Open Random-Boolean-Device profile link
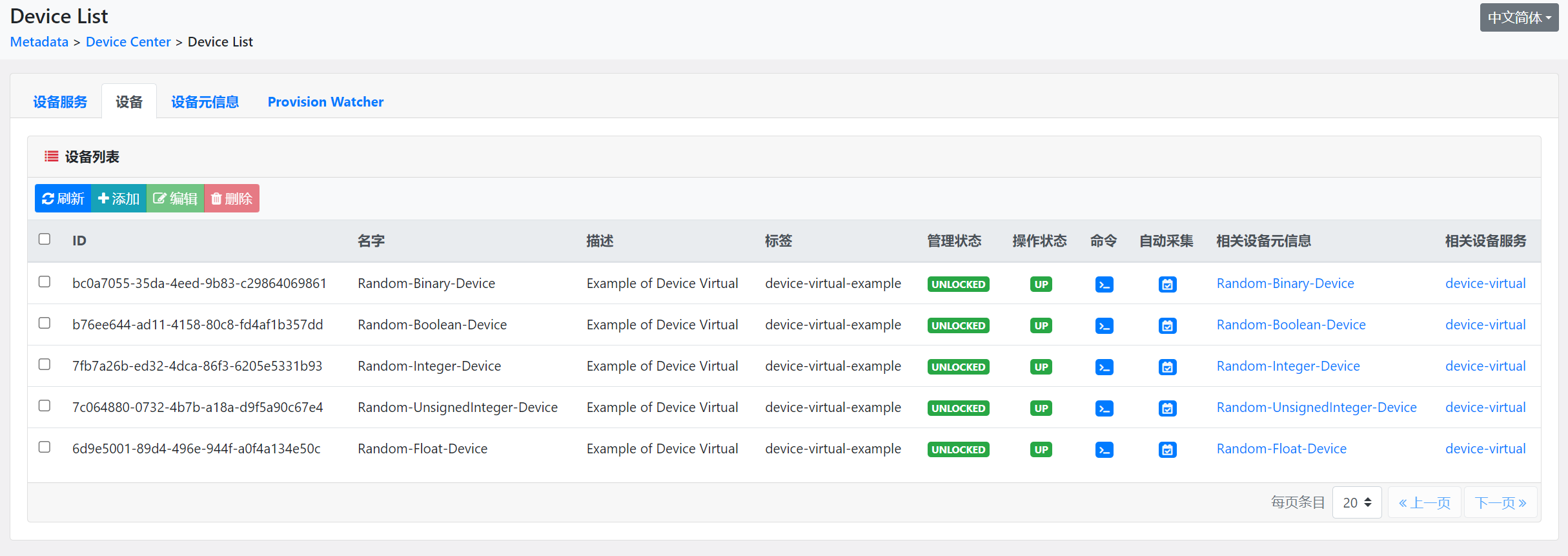 pyautogui.click(x=1291, y=325)
